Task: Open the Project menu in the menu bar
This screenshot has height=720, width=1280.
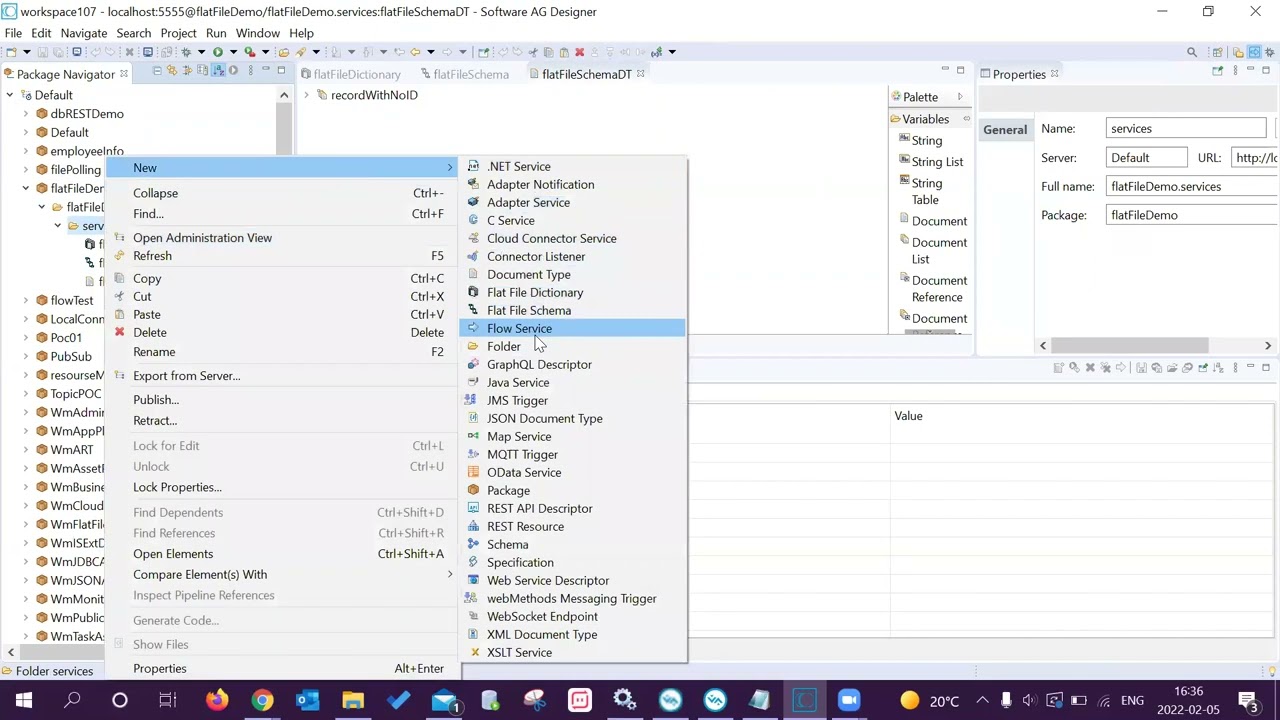Action: click(178, 33)
